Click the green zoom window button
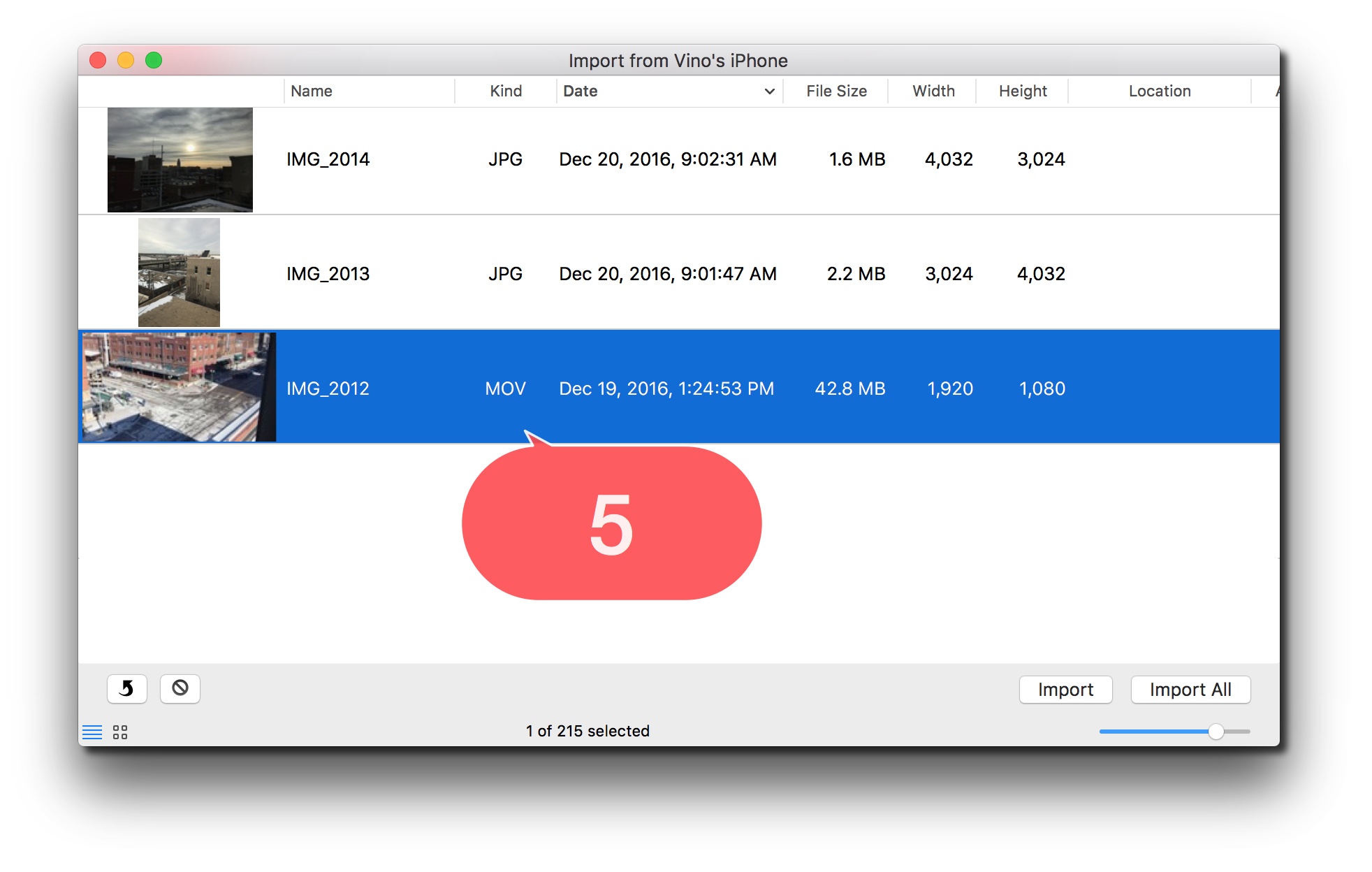The width and height of the screenshot is (1372, 872). tap(154, 61)
